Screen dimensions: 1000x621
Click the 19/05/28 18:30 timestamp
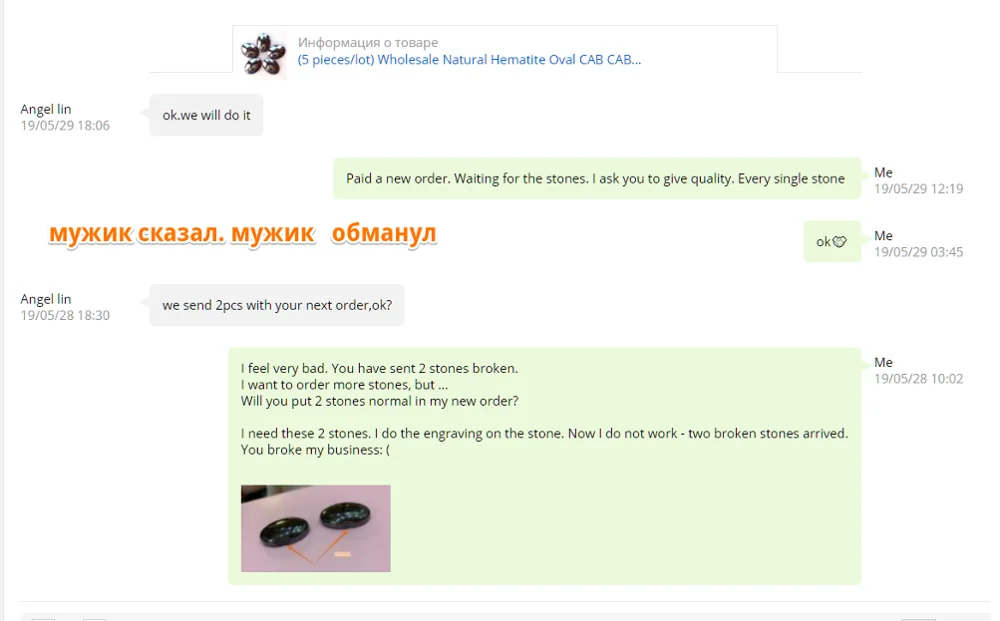(x=65, y=316)
